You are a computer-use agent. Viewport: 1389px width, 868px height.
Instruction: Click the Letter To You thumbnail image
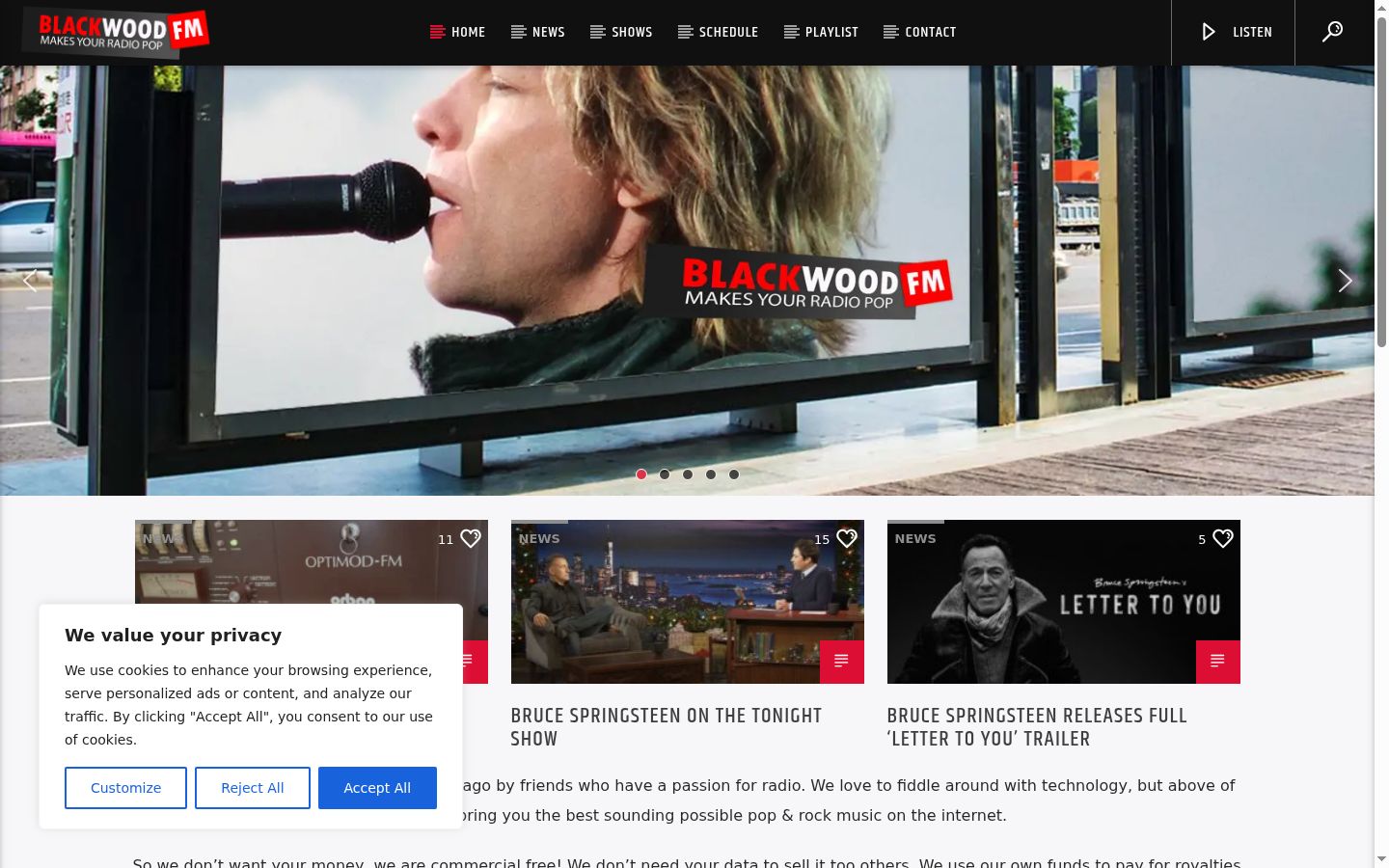point(1063,602)
